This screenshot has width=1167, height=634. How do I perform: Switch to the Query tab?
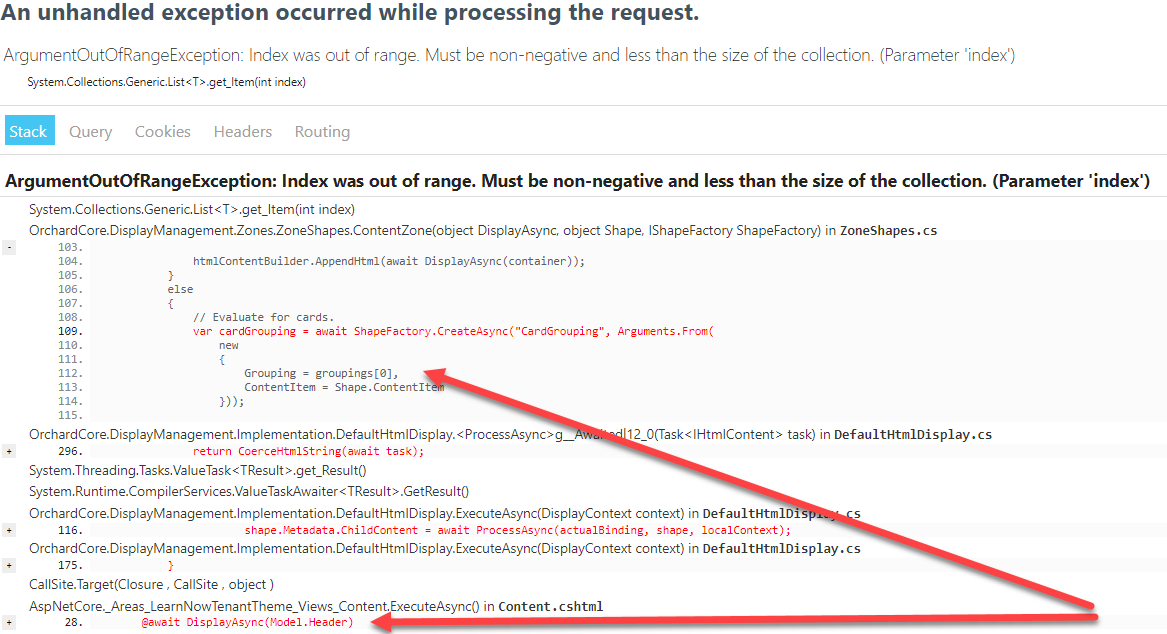click(x=90, y=131)
